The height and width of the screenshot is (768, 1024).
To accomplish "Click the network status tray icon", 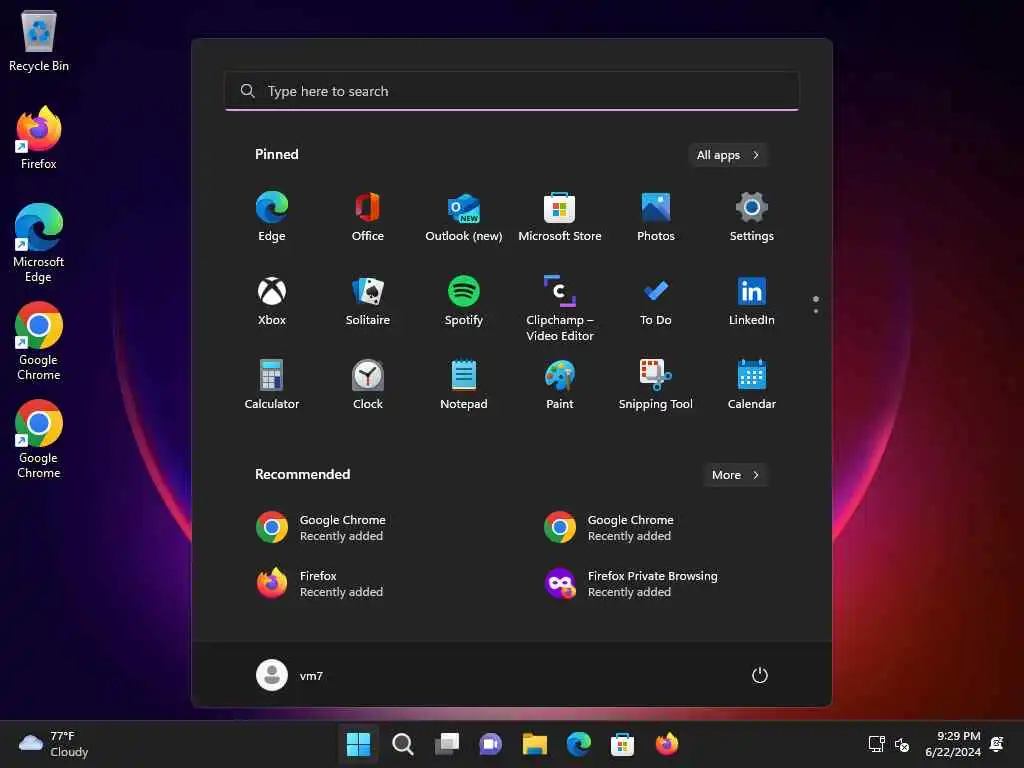I will tap(876, 744).
